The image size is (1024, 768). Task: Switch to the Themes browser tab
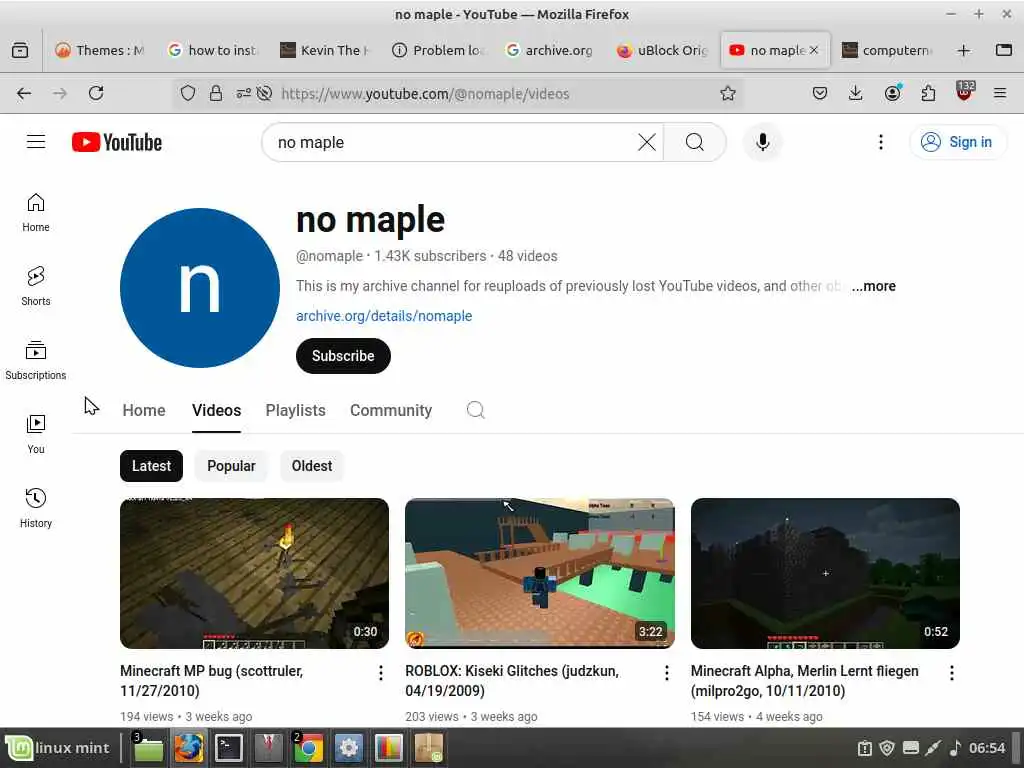point(100,50)
